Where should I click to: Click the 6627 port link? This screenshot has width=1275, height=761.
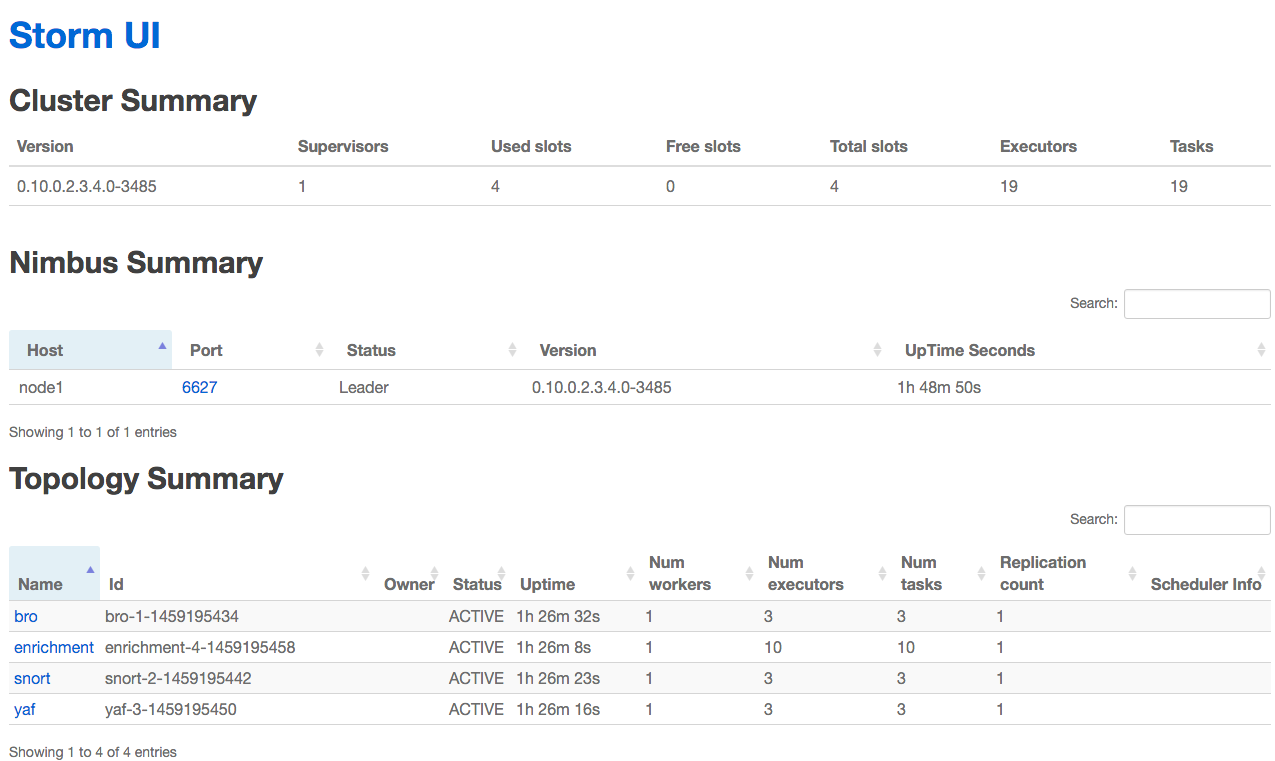tap(199, 387)
